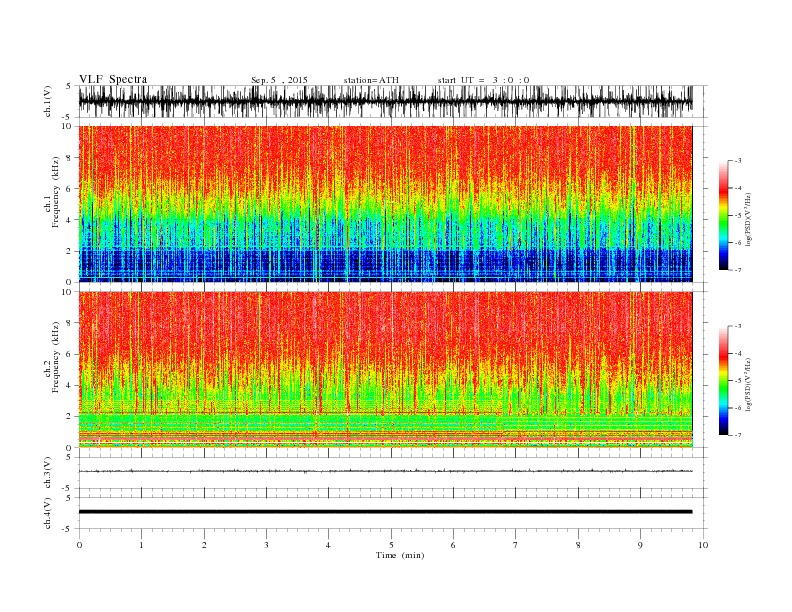Click the '8' kHz tick of ch.1 spectrogram

(69, 158)
